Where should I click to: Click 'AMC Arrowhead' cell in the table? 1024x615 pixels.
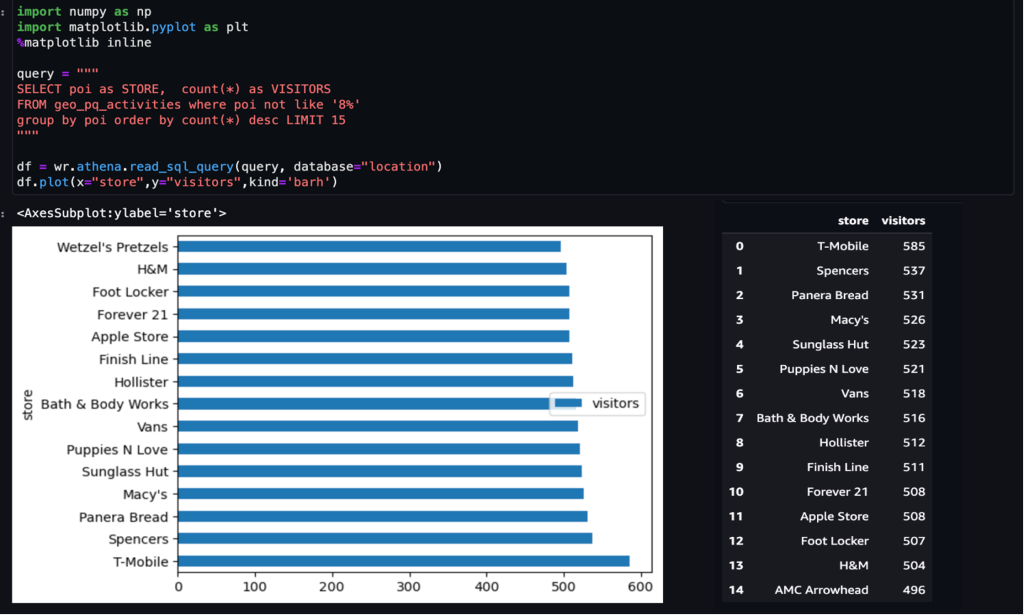pyautogui.click(x=822, y=590)
